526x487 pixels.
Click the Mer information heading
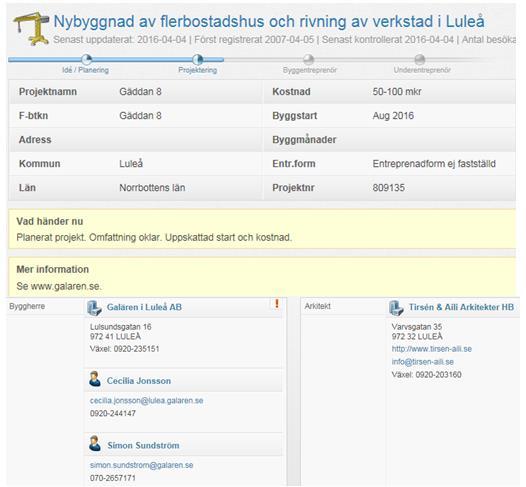pyautogui.click(x=53, y=269)
